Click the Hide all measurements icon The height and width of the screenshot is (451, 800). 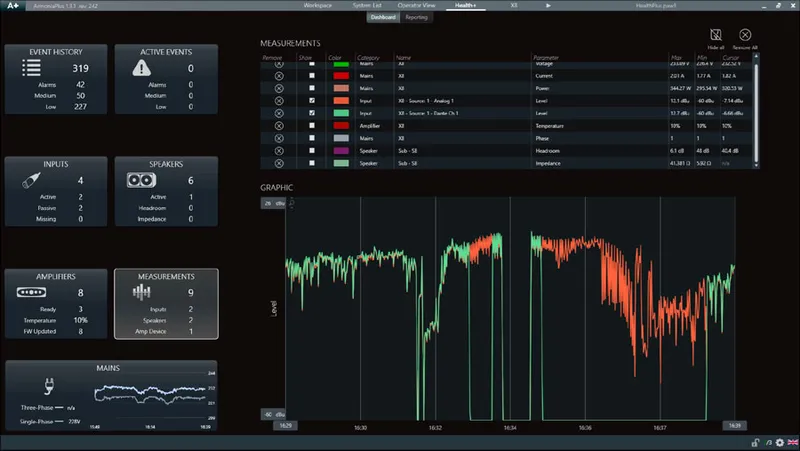tap(716, 35)
